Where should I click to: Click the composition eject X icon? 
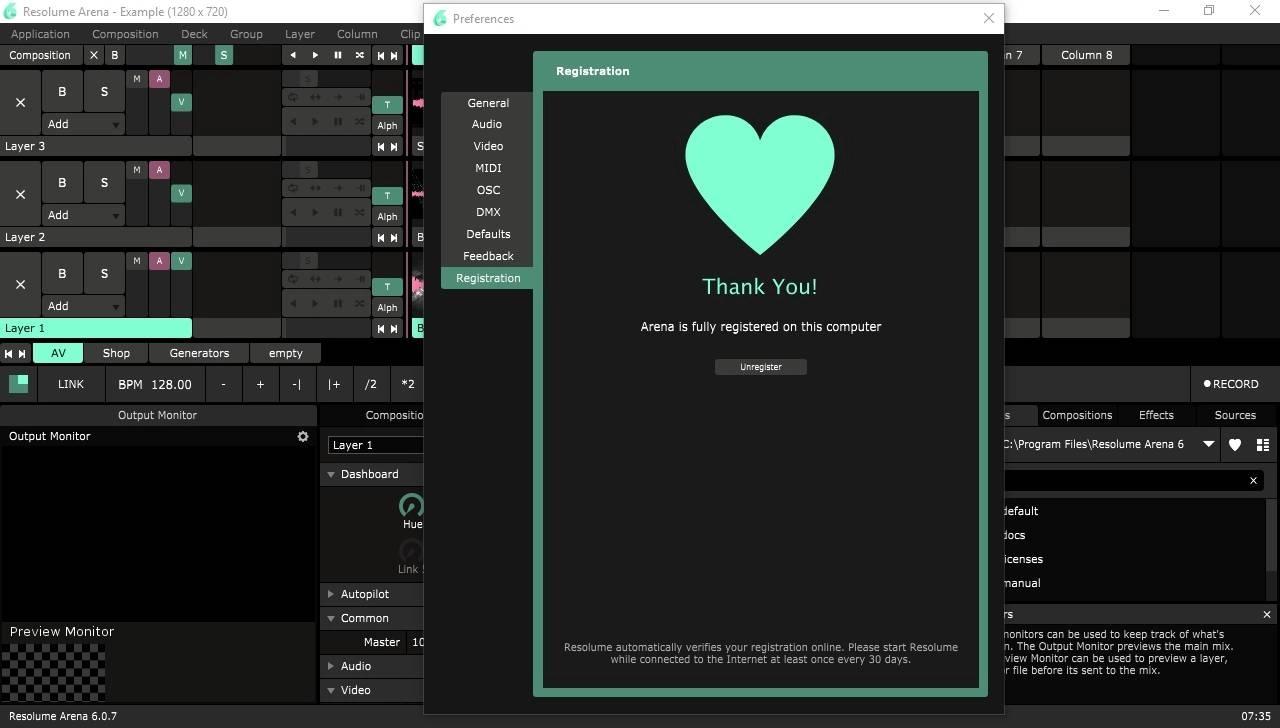94,55
